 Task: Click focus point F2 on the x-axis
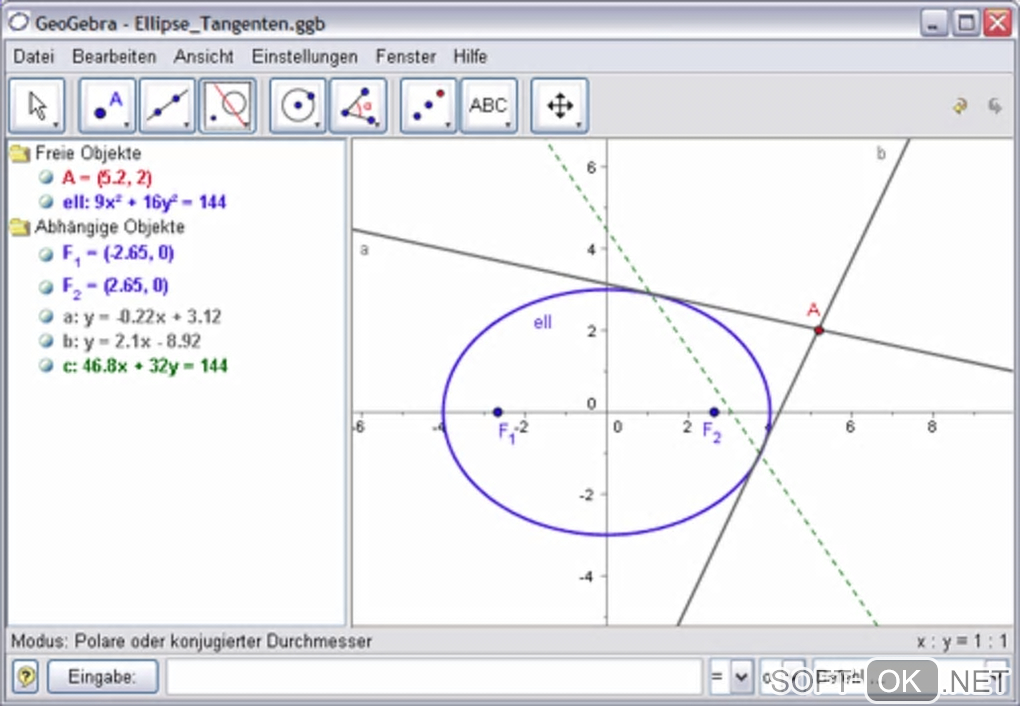point(714,412)
